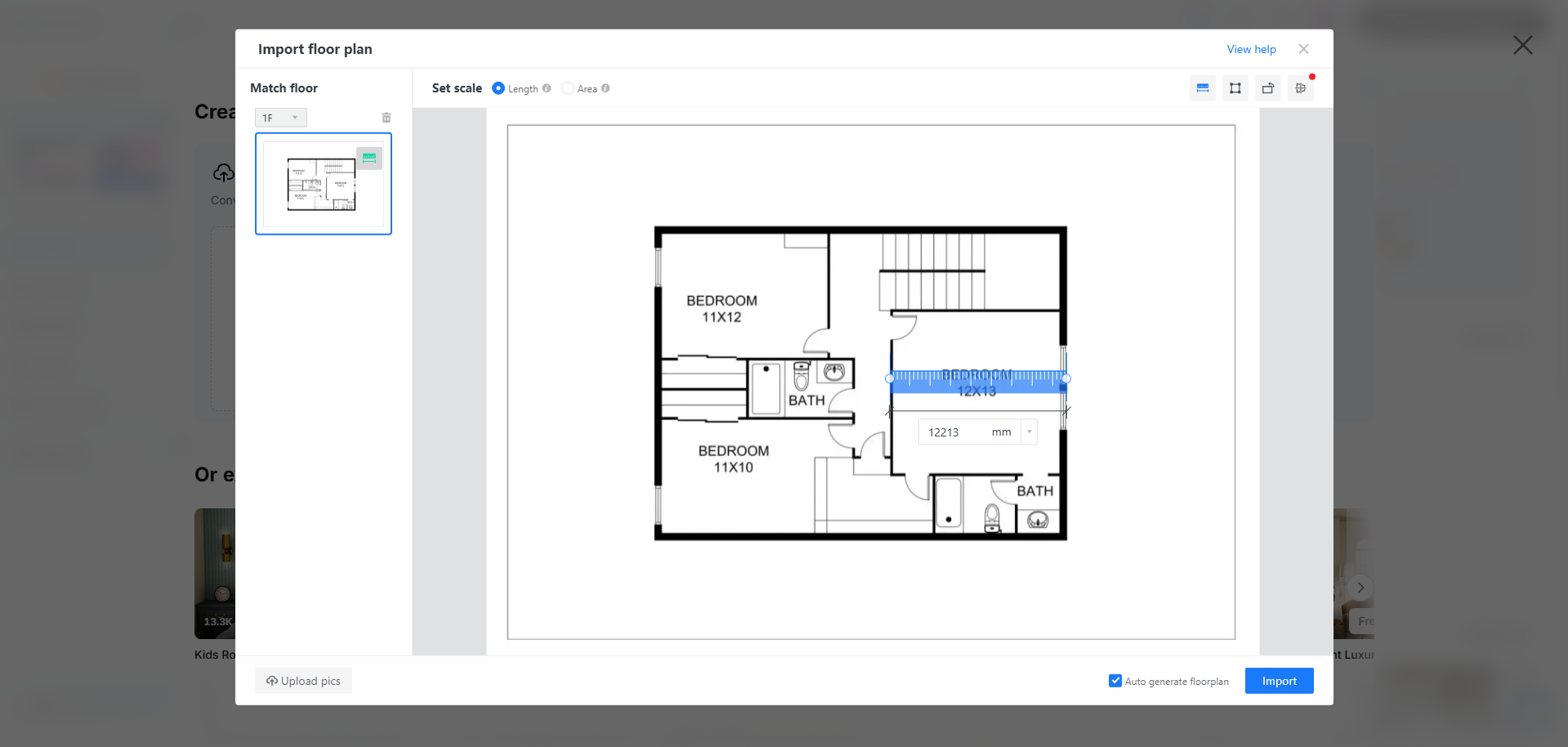The image size is (1568, 747).
Task: Open the View help link
Action: pyautogui.click(x=1251, y=49)
